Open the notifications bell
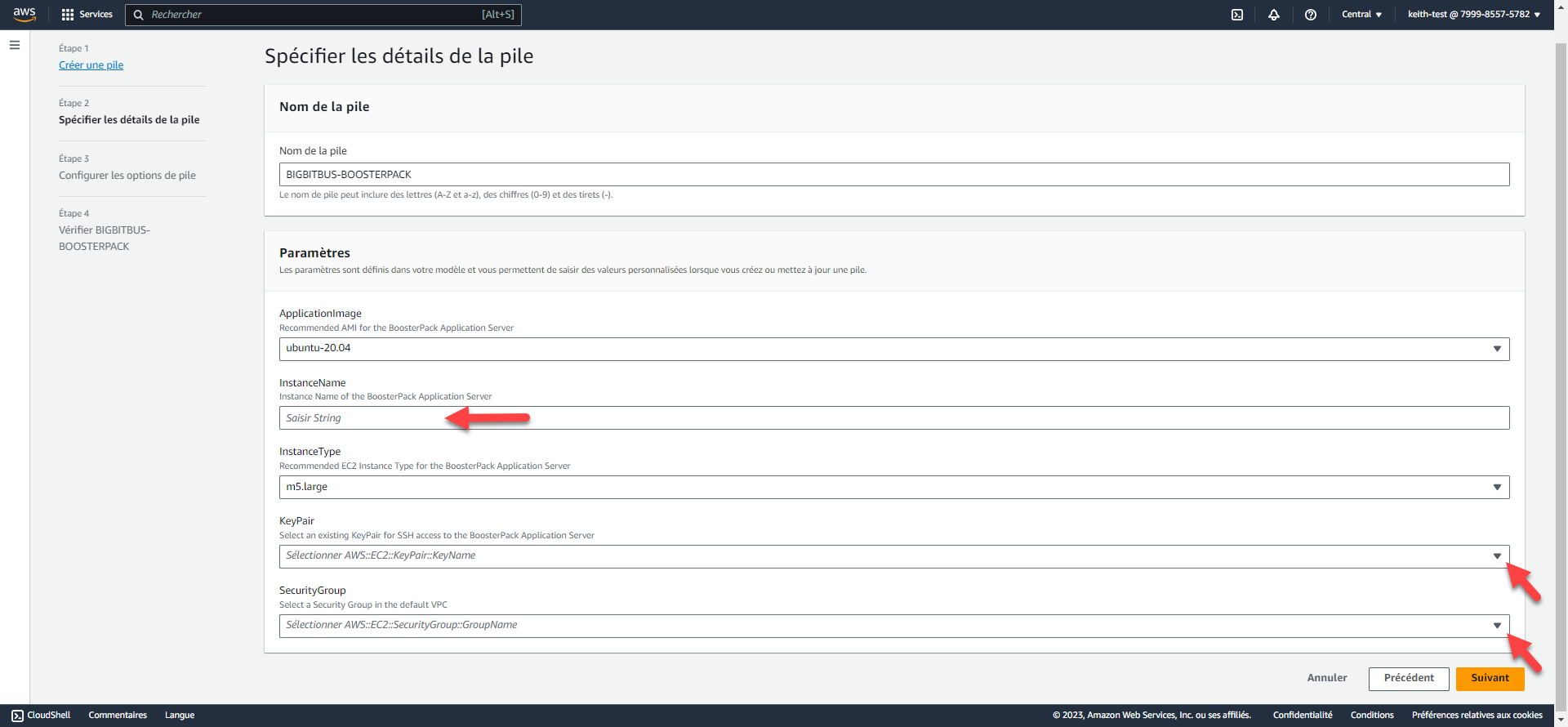1568x727 pixels. pyautogui.click(x=1274, y=15)
